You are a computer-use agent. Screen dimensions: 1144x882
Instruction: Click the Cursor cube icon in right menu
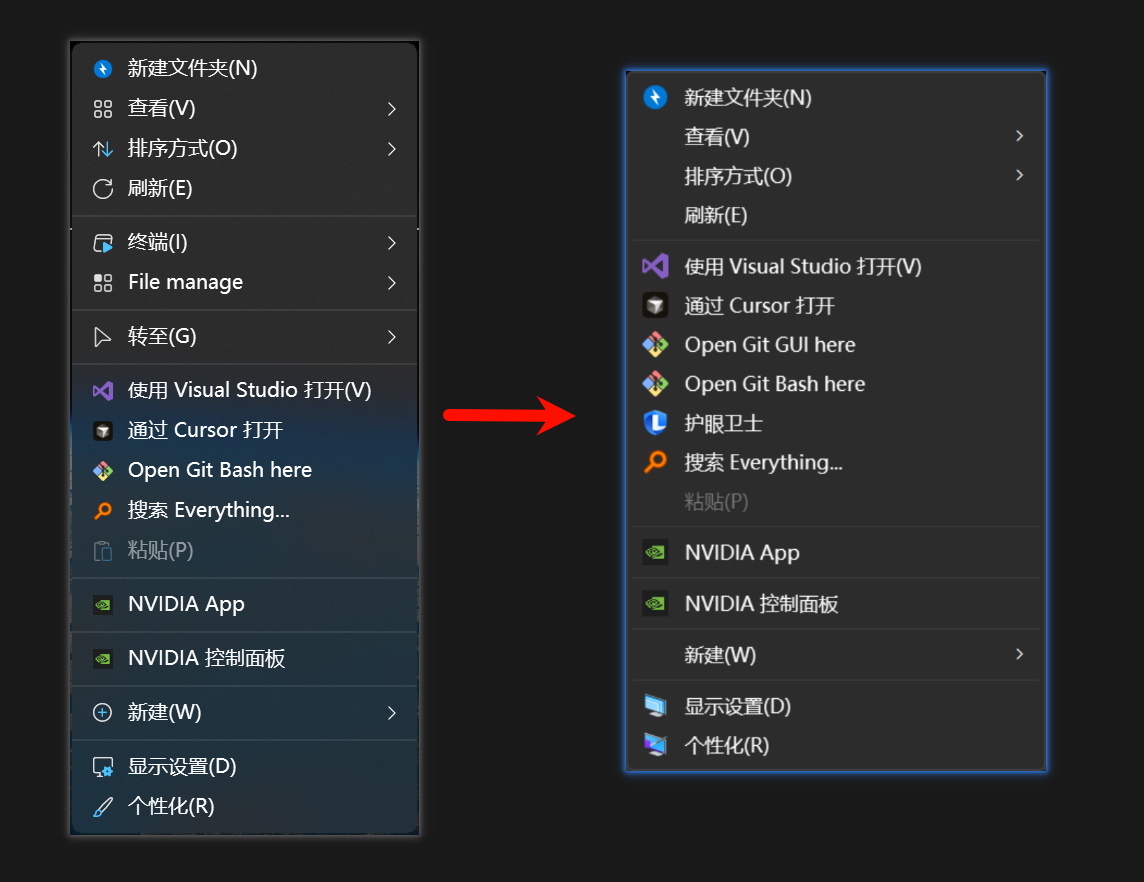(655, 306)
